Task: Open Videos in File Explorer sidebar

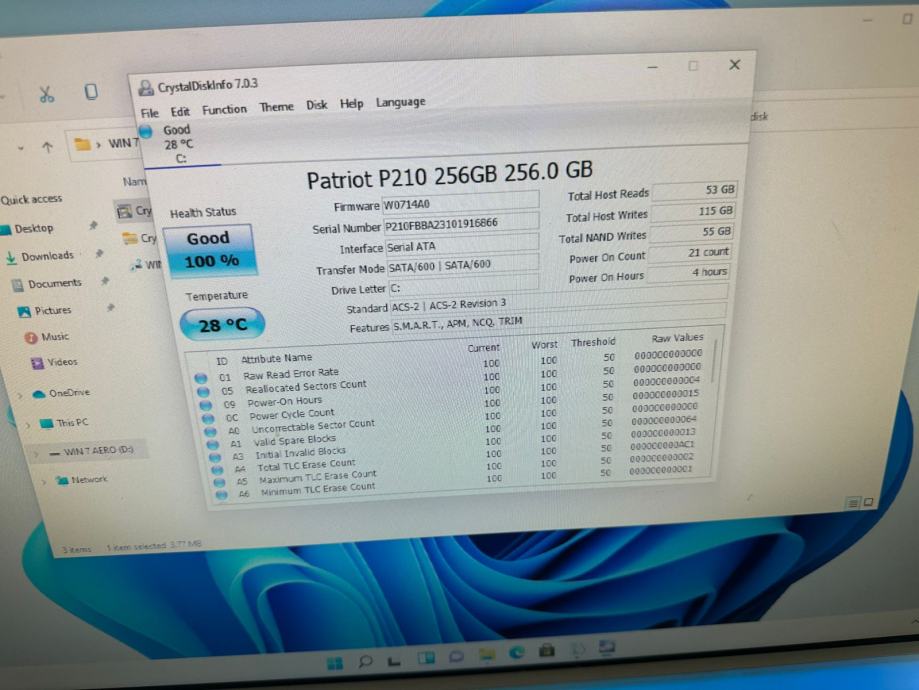Action: point(62,362)
